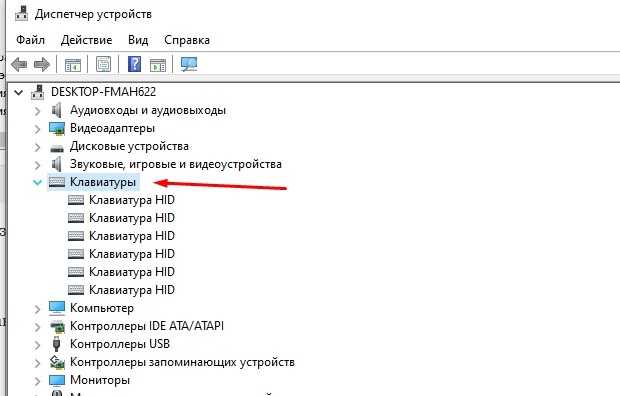Open the Справка menu

(187, 40)
